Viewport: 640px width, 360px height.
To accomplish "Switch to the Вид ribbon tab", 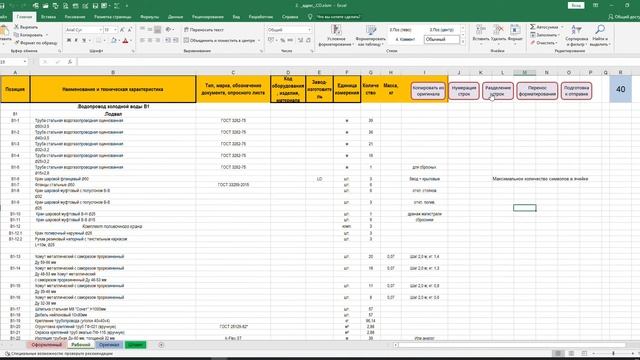I will click(236, 17).
